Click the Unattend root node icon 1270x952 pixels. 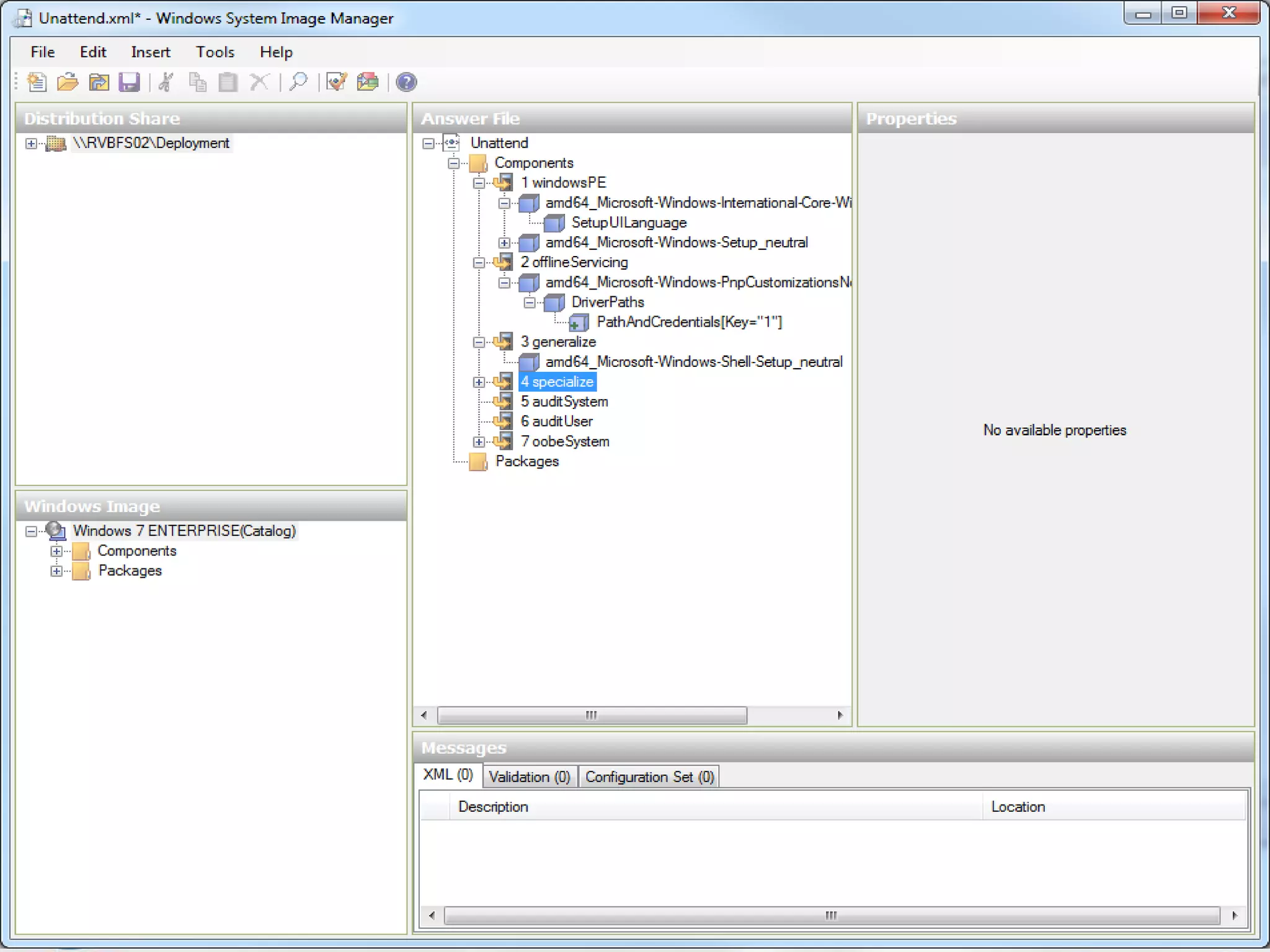pos(451,143)
